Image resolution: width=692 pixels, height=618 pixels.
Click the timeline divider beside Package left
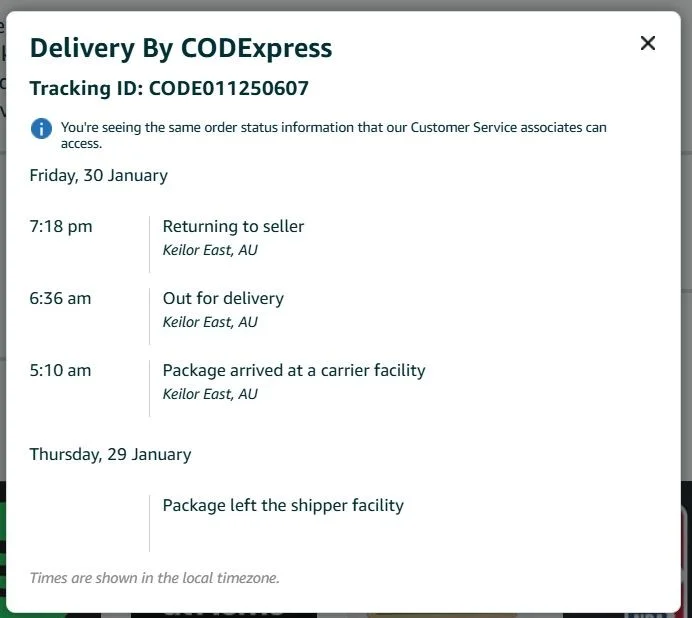(x=150, y=523)
